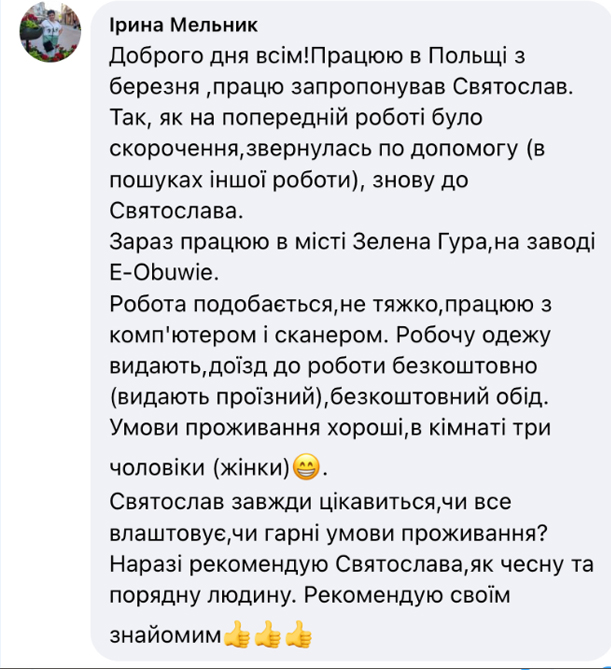Click the first thumbs-up emoji
This screenshot has width=611, height=670.
(236, 634)
